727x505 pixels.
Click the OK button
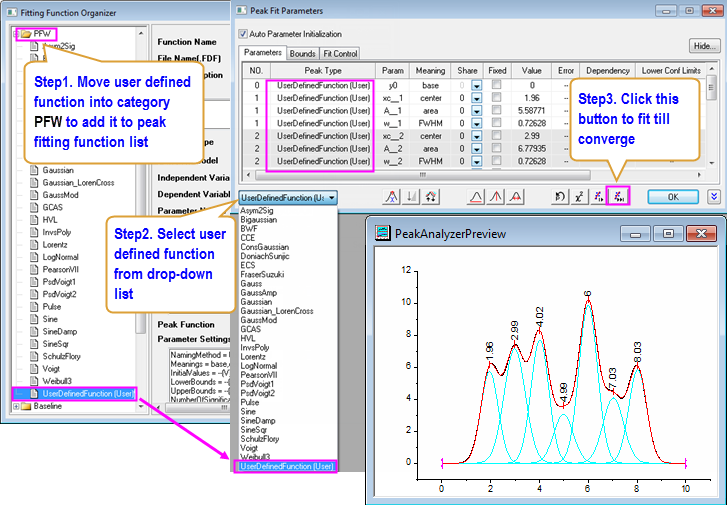tap(672, 198)
